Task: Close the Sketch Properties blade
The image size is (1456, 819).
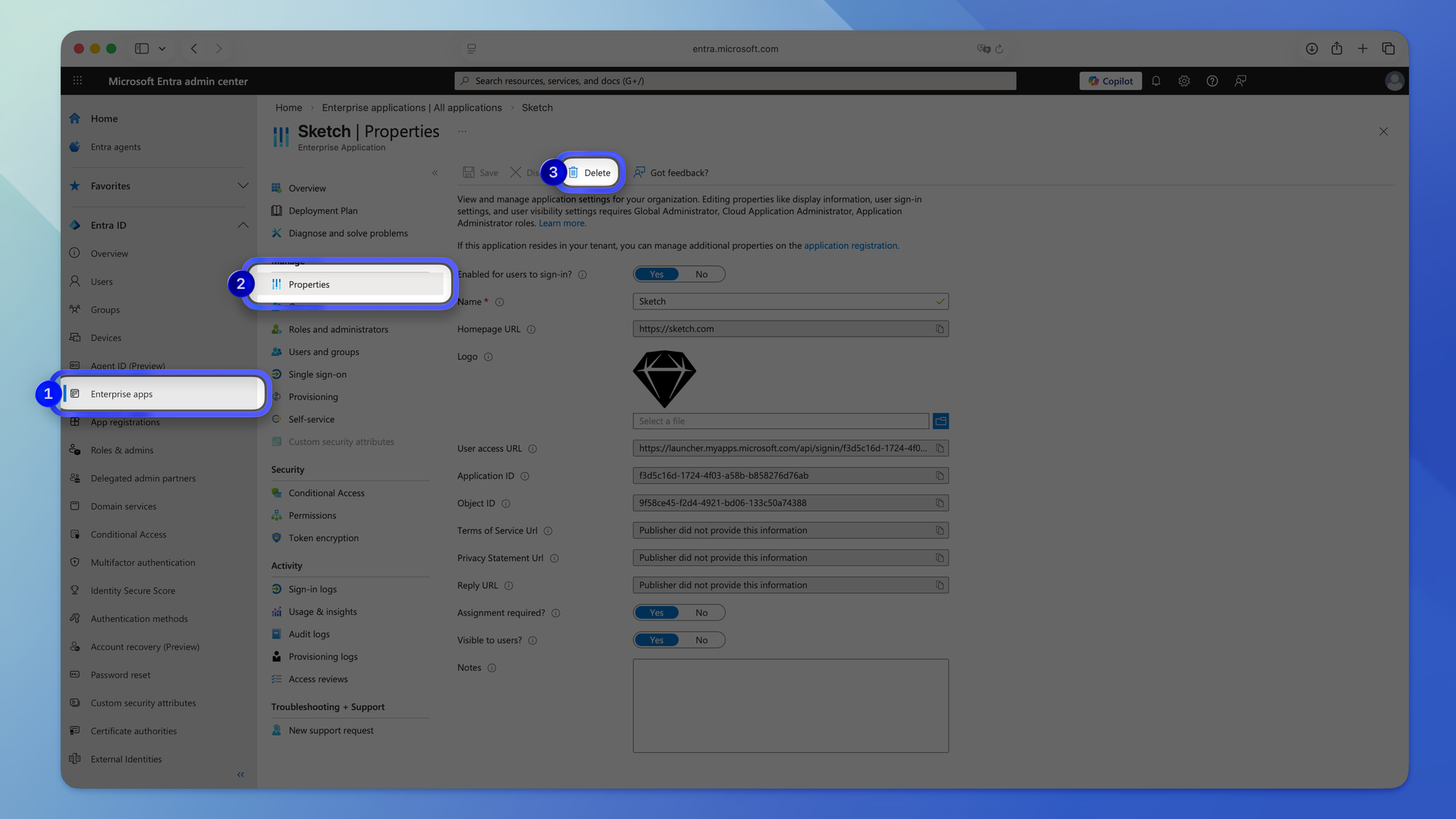Action: (x=1383, y=131)
